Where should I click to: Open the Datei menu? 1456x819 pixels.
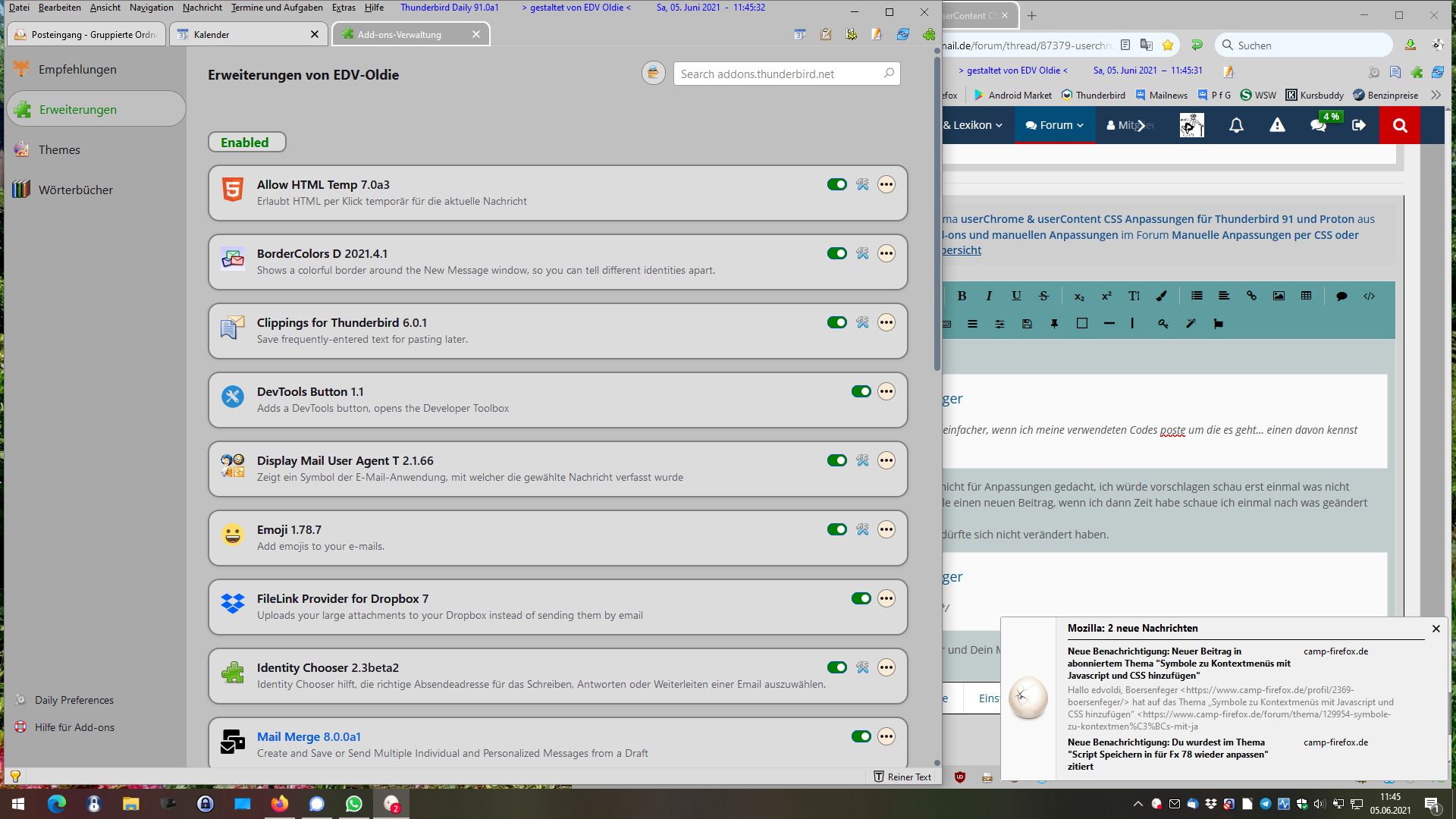(x=19, y=8)
